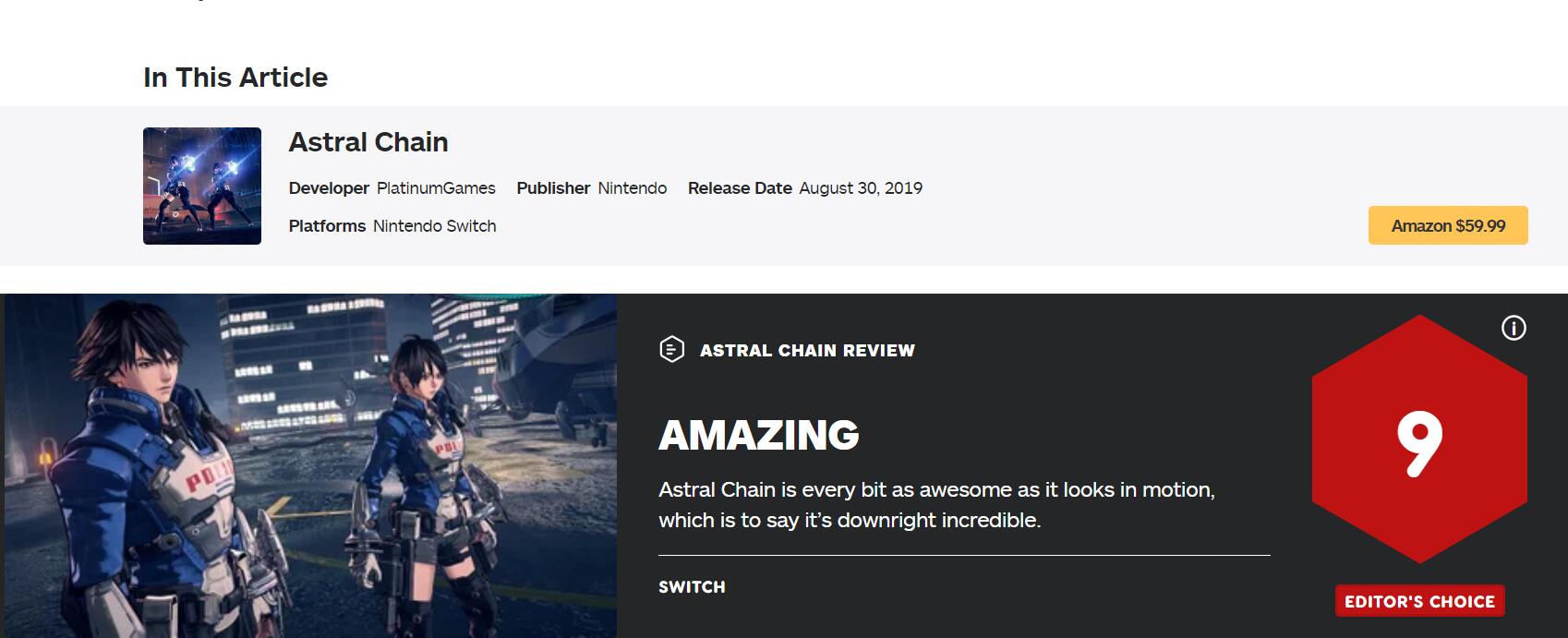Click the review summary sentence
Screen dimensions: 1568x638
(x=936, y=505)
